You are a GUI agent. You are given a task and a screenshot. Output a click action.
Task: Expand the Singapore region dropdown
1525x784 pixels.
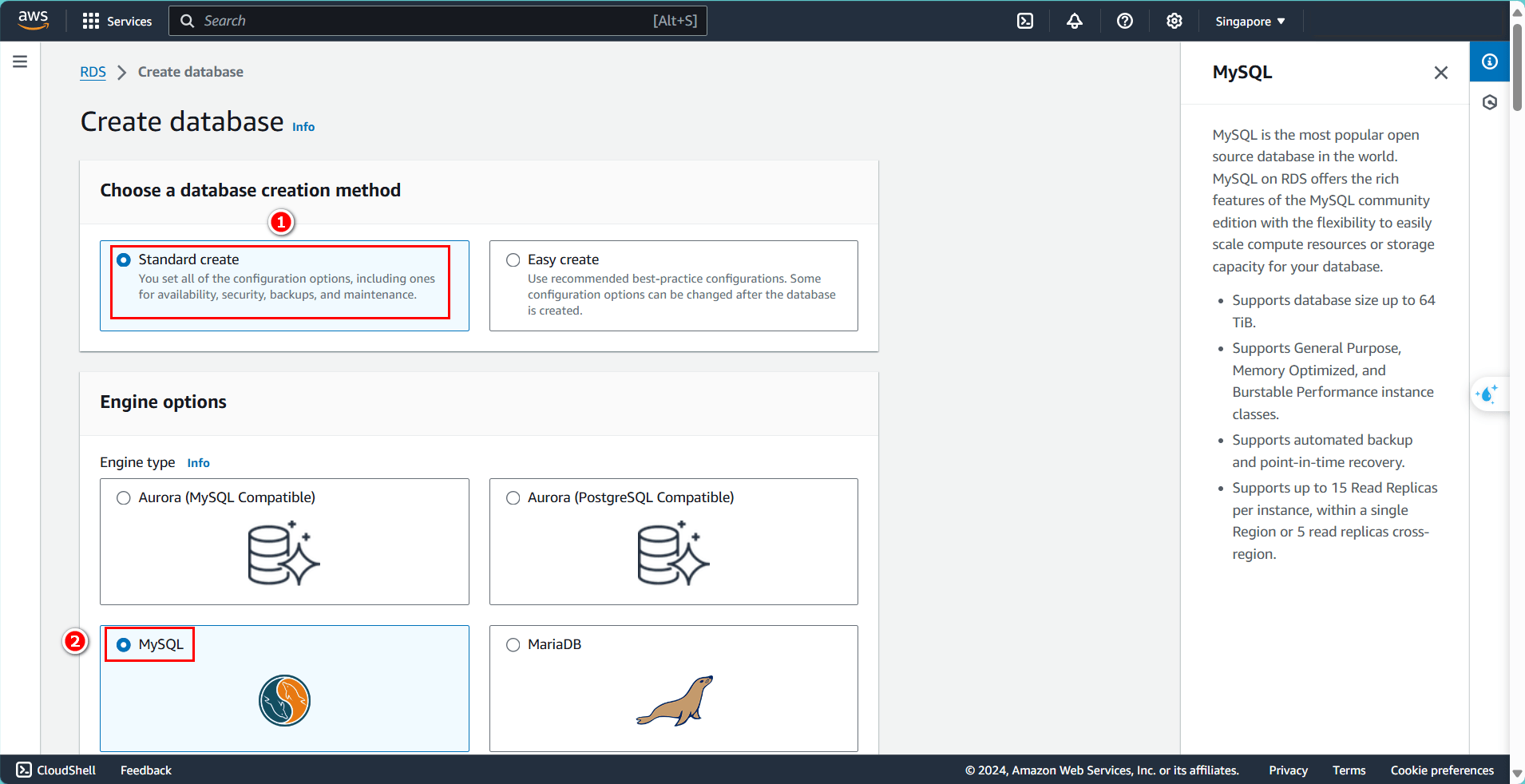click(x=1250, y=22)
